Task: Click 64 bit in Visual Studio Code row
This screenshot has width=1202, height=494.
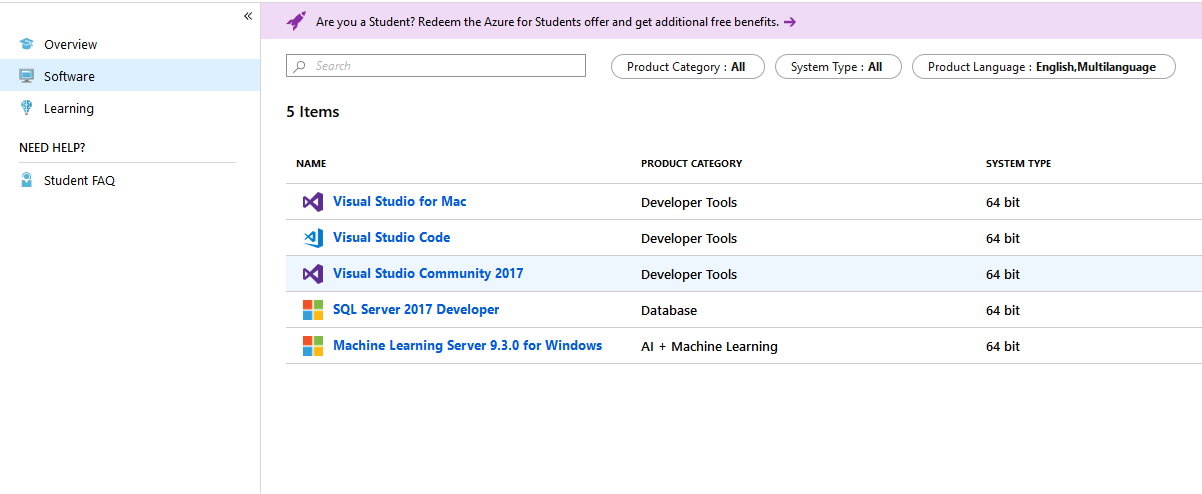Action: [x=1003, y=238]
